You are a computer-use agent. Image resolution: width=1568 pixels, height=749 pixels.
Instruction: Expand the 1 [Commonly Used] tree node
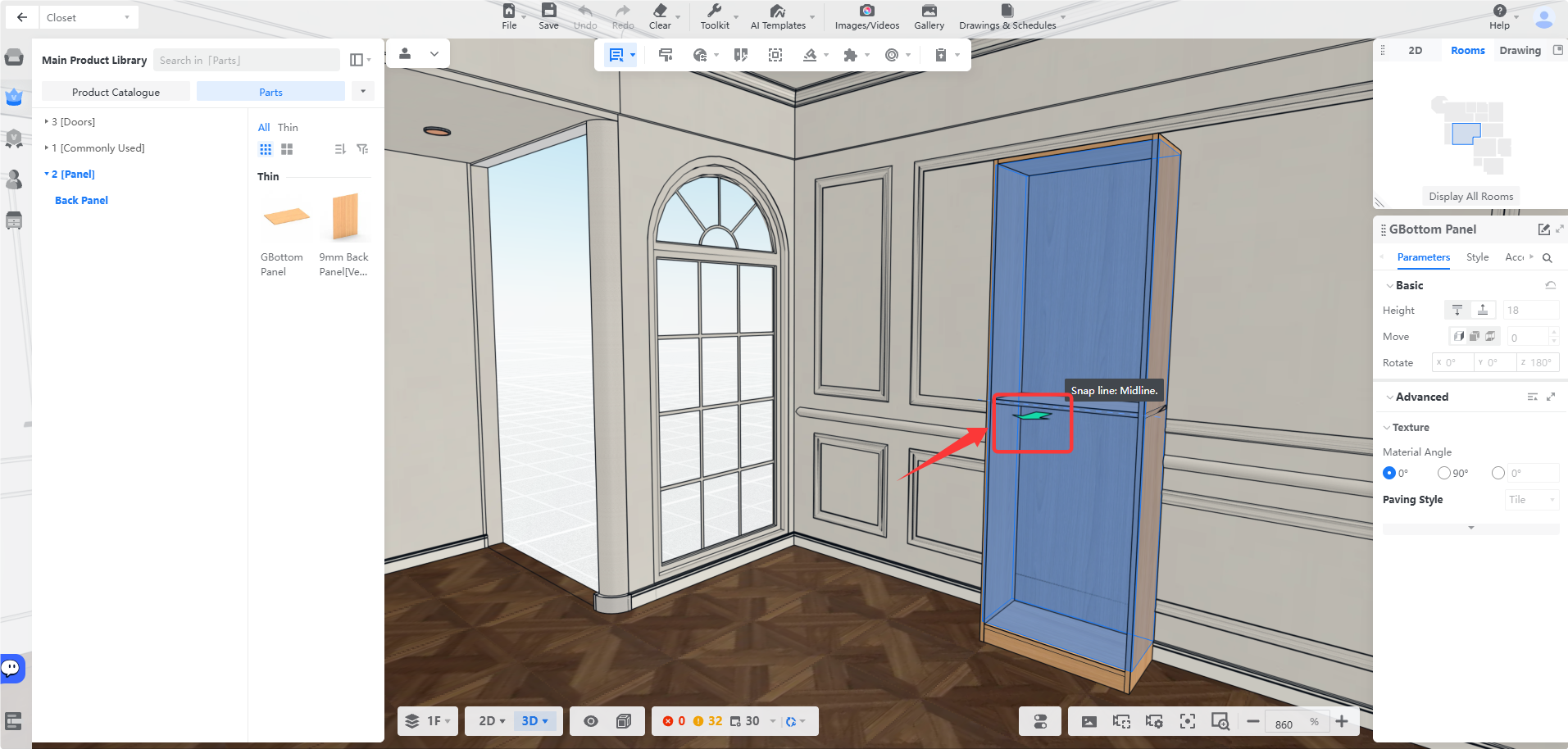coord(46,148)
